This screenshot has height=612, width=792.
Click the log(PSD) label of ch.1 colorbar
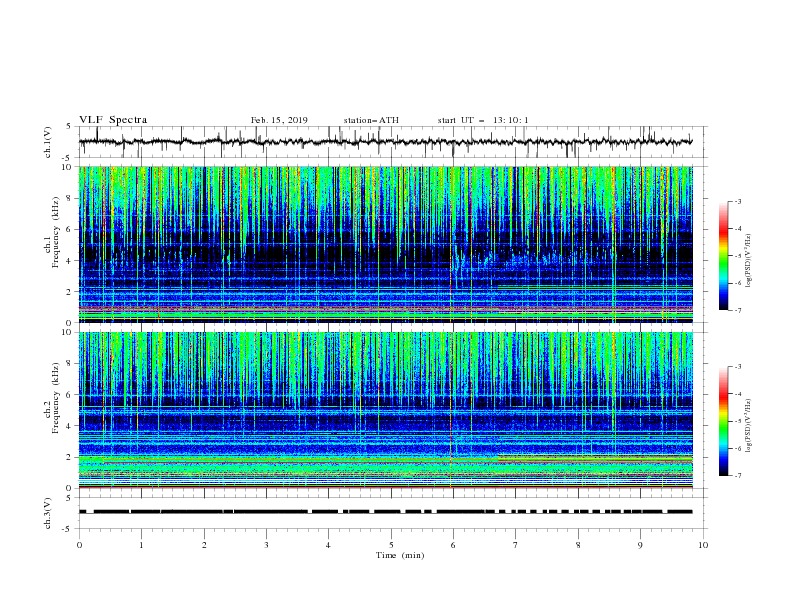(748, 260)
